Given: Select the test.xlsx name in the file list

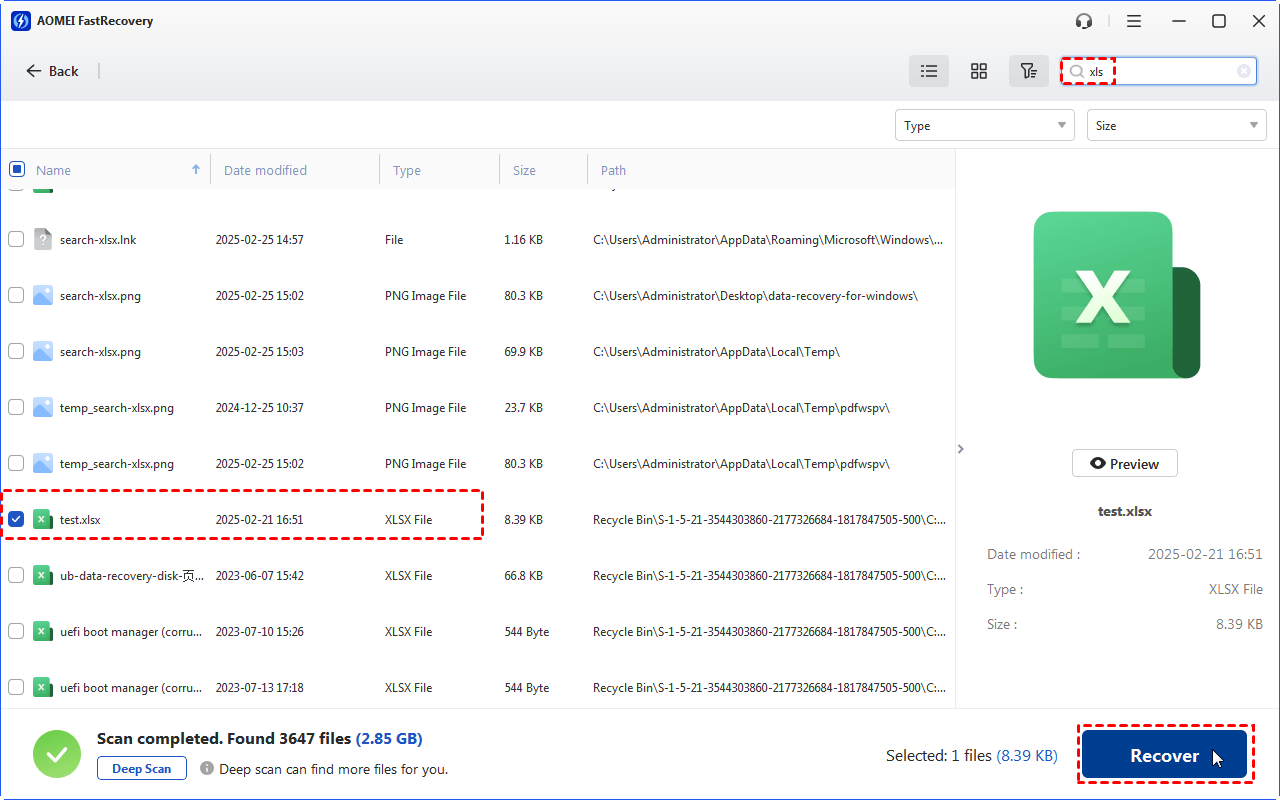Looking at the screenshot, I should [x=80, y=520].
